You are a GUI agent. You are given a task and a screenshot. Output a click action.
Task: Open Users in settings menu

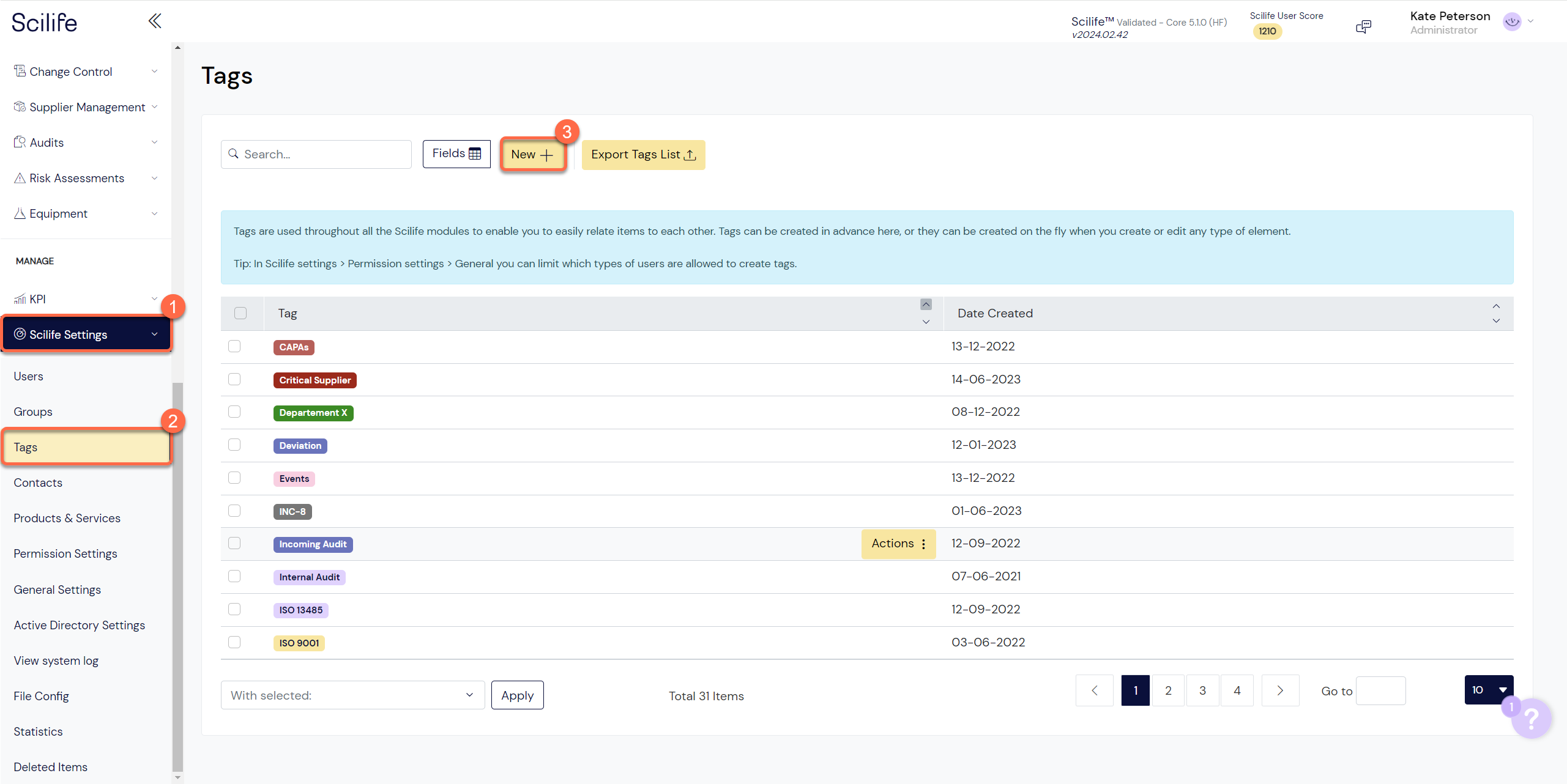pos(28,376)
